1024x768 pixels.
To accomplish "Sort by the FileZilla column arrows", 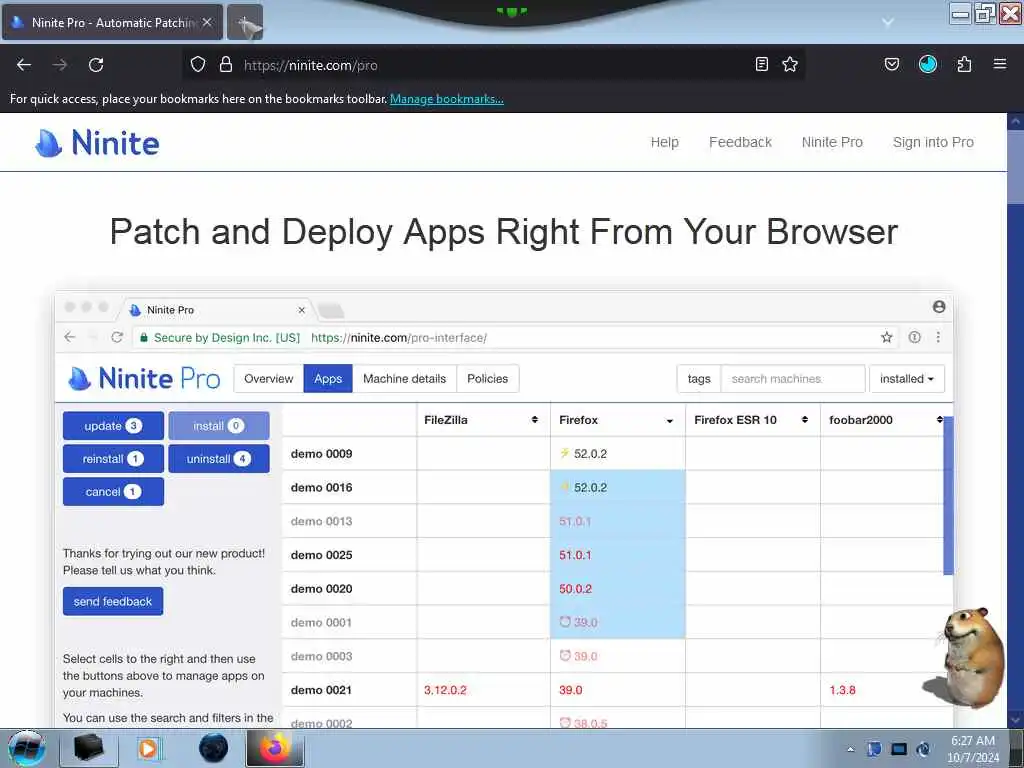I will tap(535, 420).
